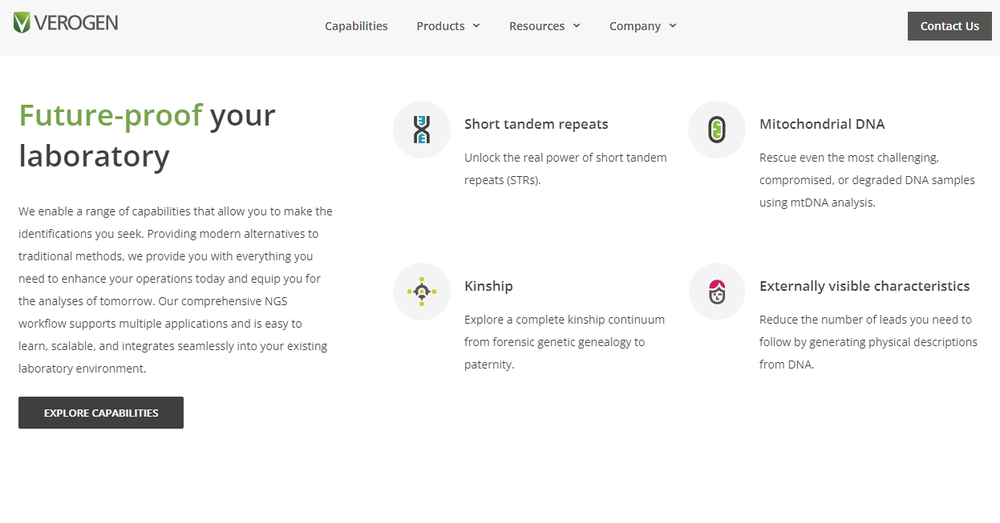Image resolution: width=1000 pixels, height=523 pixels.
Task: Expand the Resources dropdown chevron
Action: click(576, 26)
